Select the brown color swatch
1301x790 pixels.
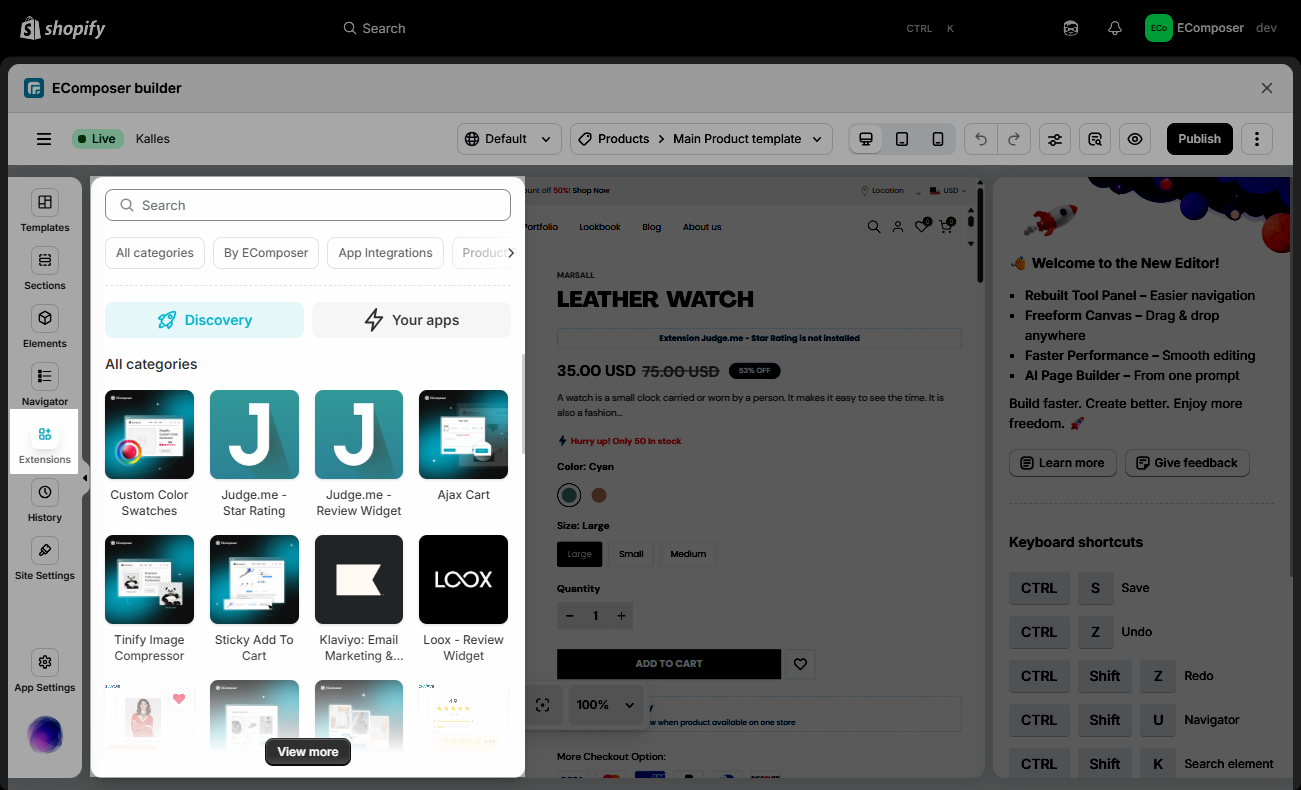click(599, 495)
